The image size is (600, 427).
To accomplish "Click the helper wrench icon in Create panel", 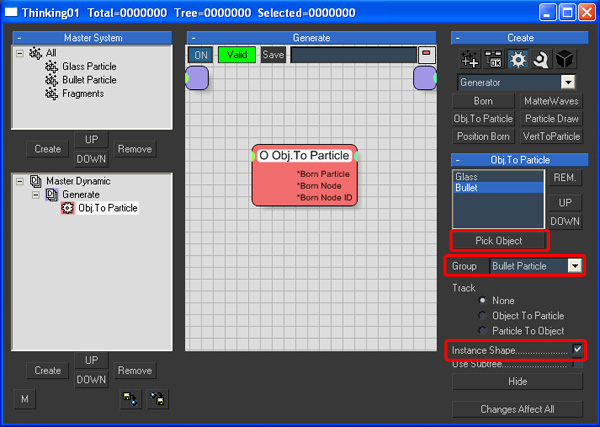I will coord(541,60).
